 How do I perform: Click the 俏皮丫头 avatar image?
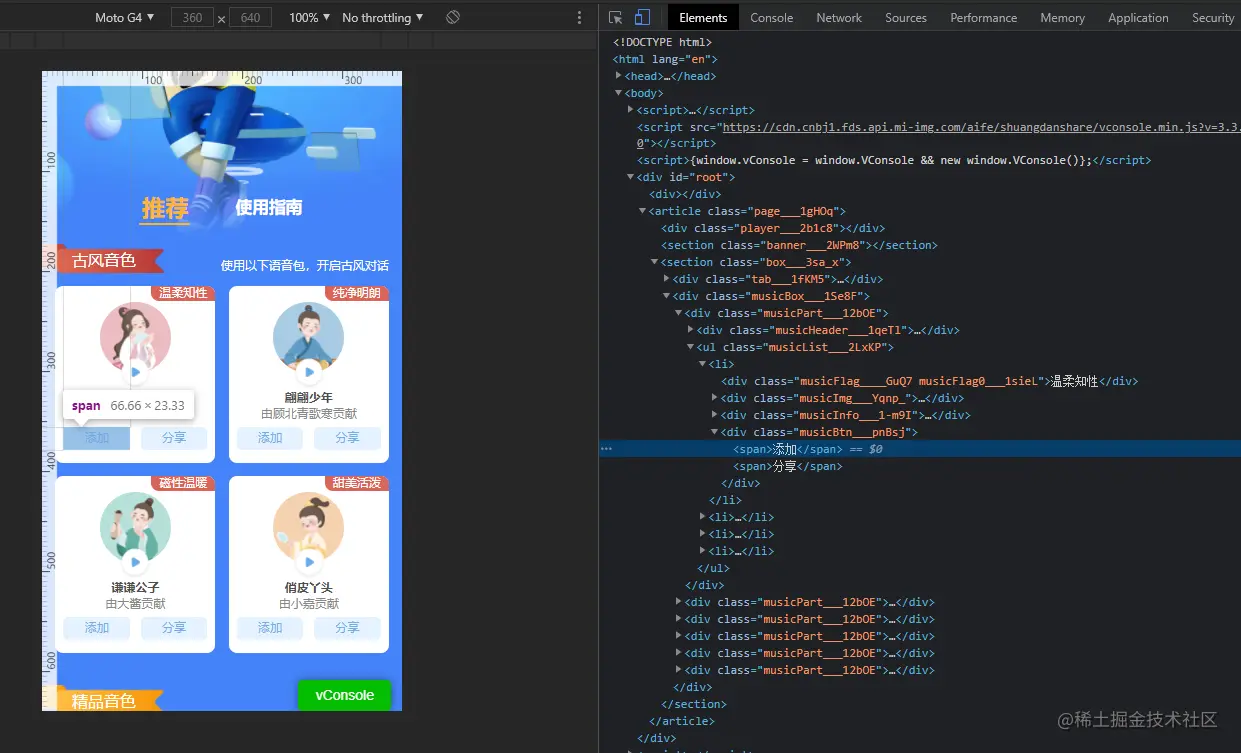click(308, 528)
